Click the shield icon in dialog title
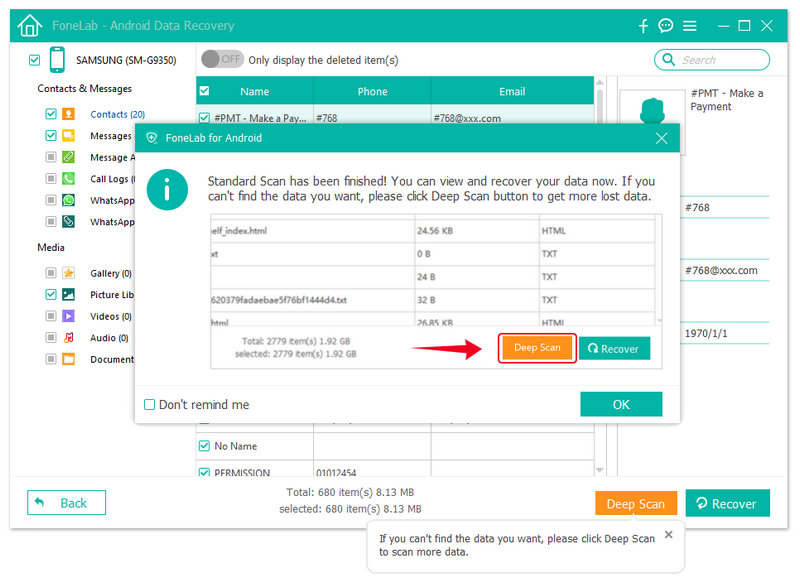 pyautogui.click(x=152, y=138)
